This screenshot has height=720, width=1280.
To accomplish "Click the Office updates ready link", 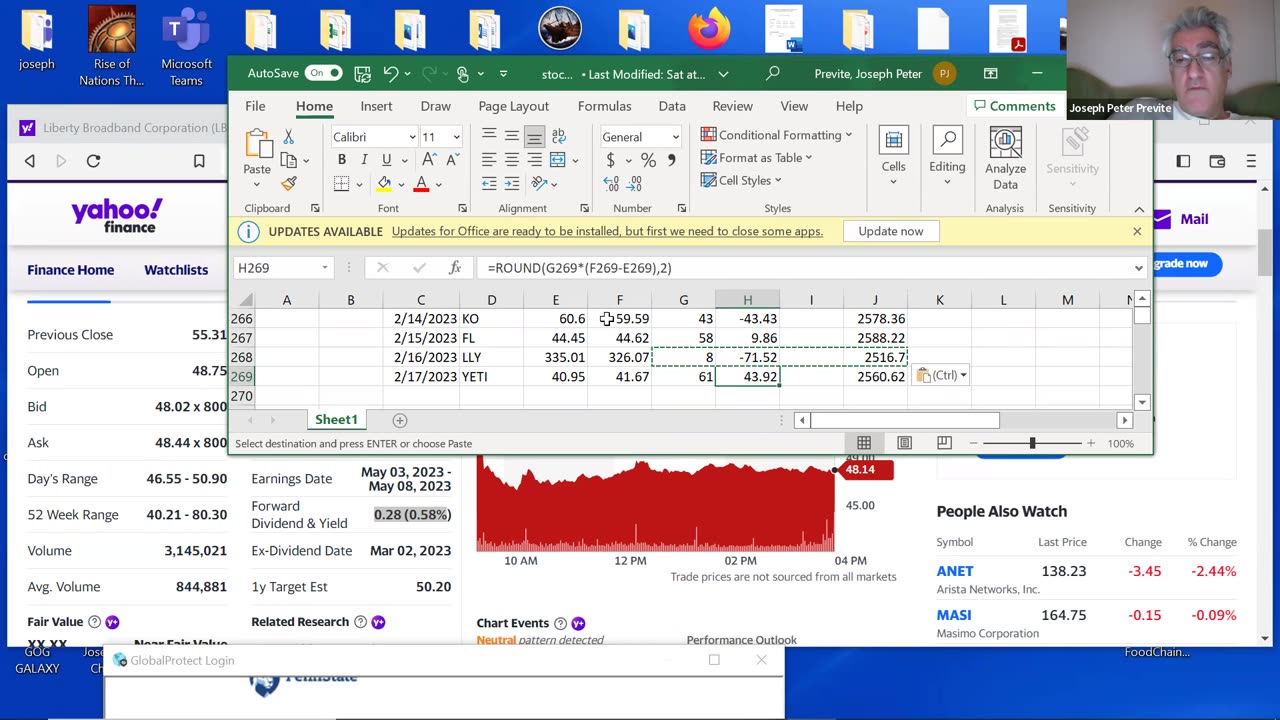I will click(x=607, y=231).
